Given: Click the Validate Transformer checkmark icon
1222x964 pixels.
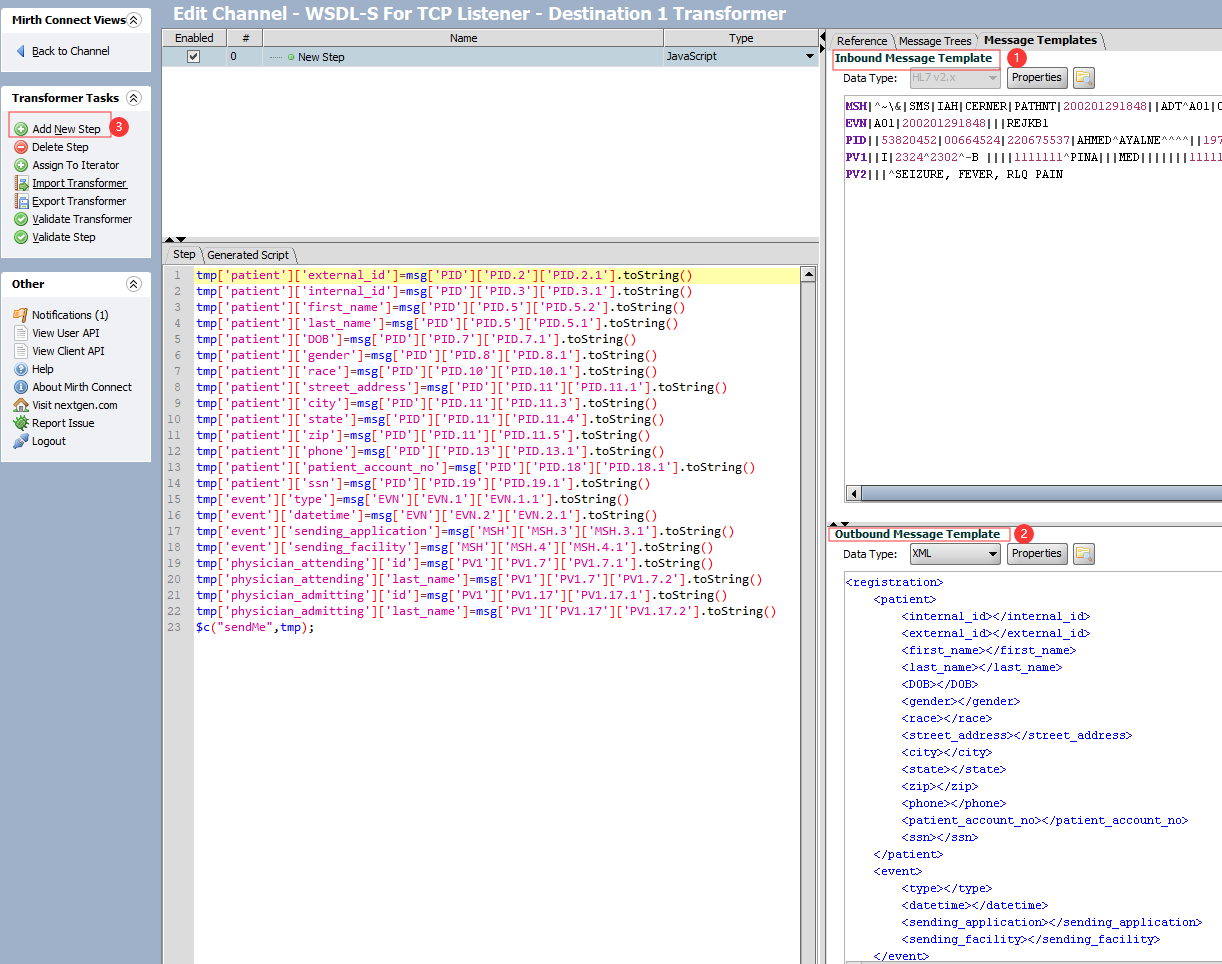Looking at the screenshot, I should pyautogui.click(x=21, y=219).
